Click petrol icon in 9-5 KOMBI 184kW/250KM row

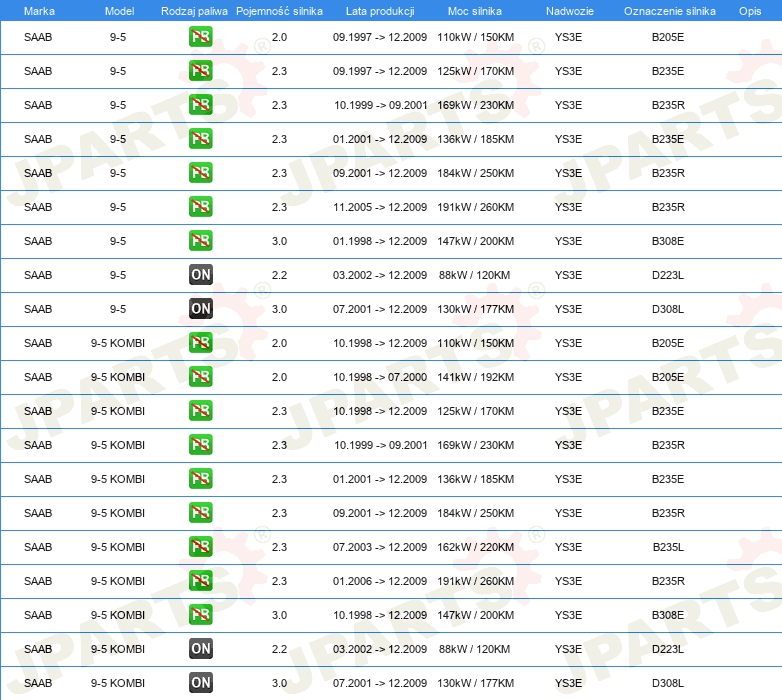(x=200, y=513)
